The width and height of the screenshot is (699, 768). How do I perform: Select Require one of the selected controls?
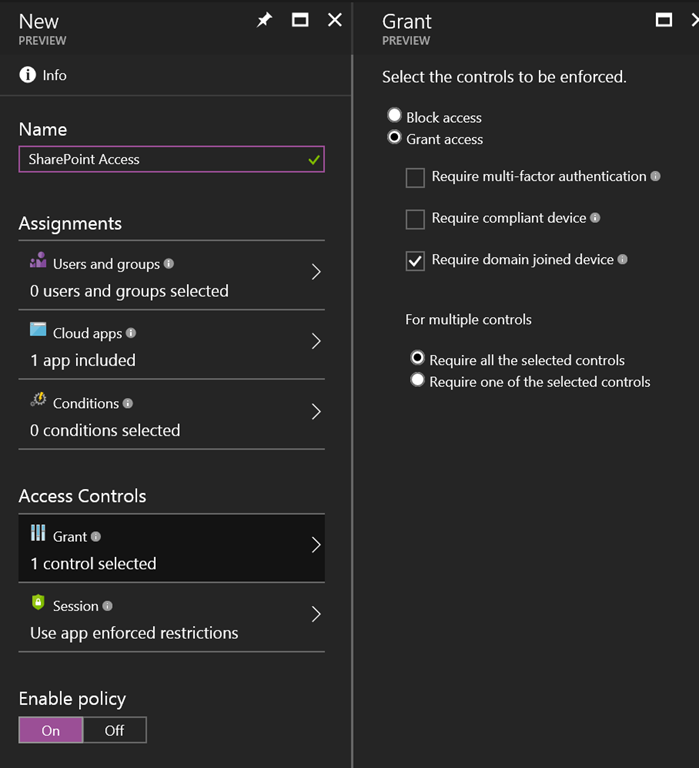[418, 381]
